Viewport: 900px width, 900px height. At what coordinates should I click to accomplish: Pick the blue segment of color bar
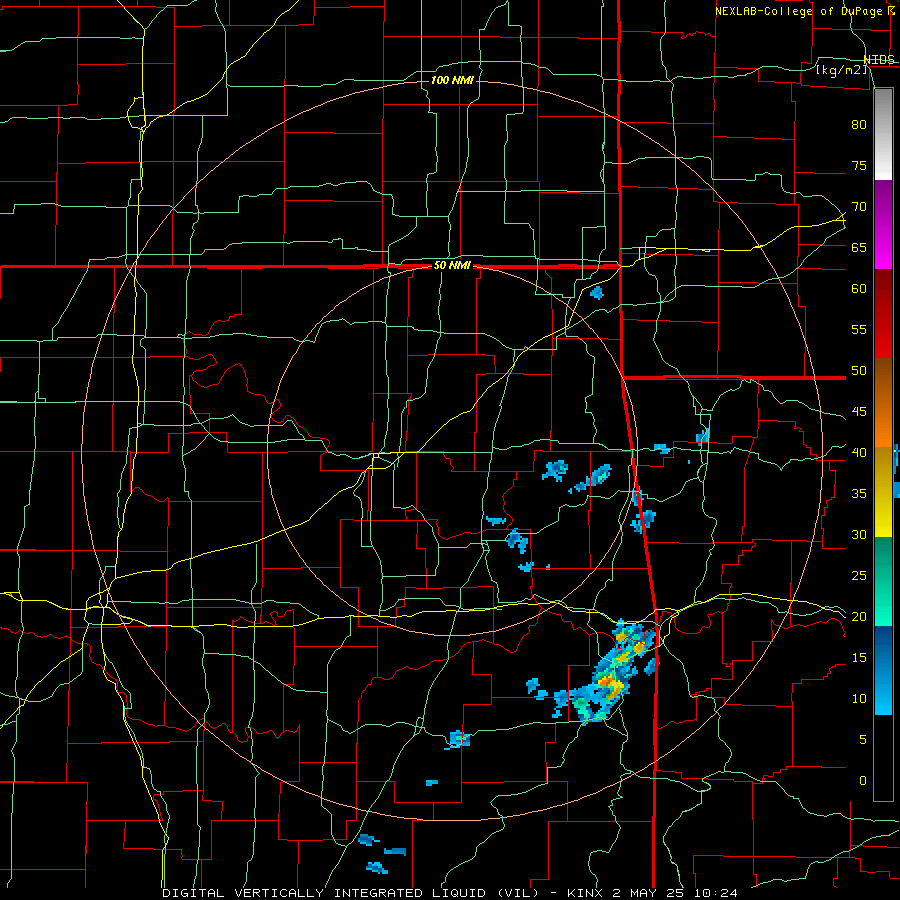click(883, 670)
